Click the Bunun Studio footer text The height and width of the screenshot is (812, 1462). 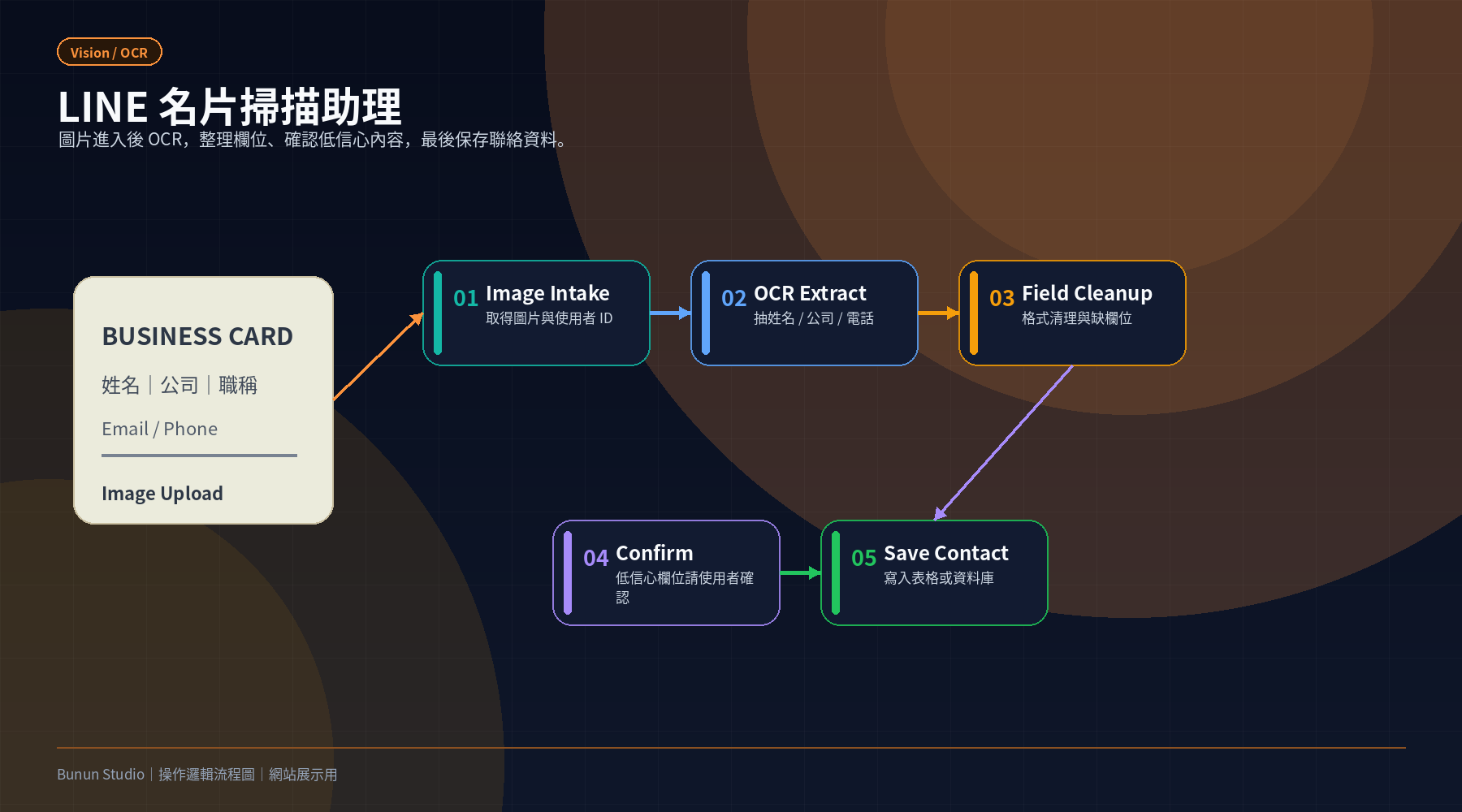[101, 774]
